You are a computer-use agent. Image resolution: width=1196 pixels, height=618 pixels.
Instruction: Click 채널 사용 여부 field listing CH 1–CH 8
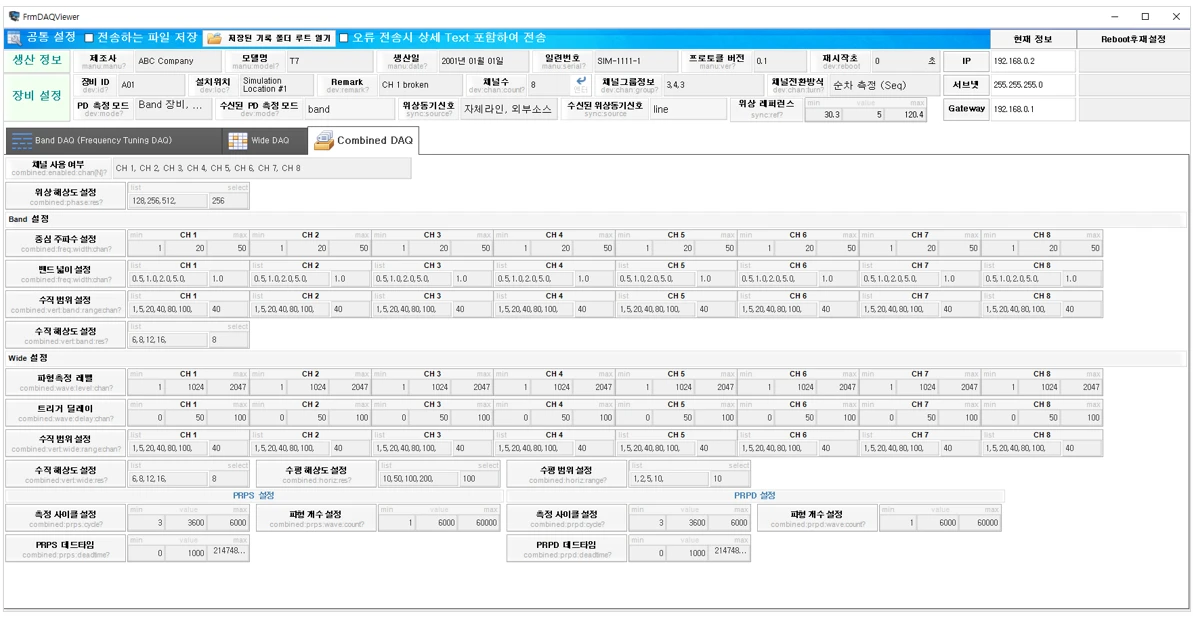262,168
